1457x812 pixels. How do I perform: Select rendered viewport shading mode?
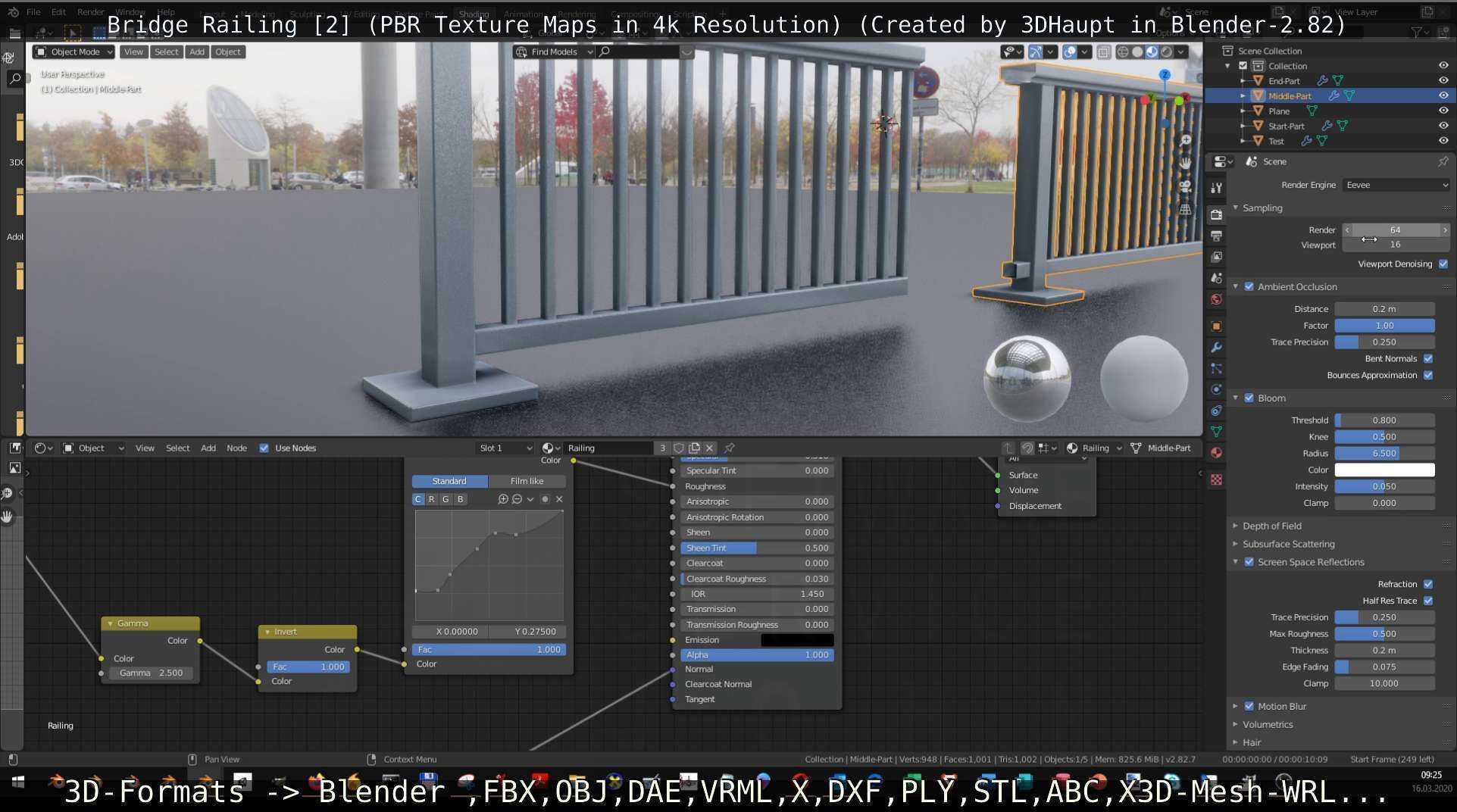pos(1167,52)
